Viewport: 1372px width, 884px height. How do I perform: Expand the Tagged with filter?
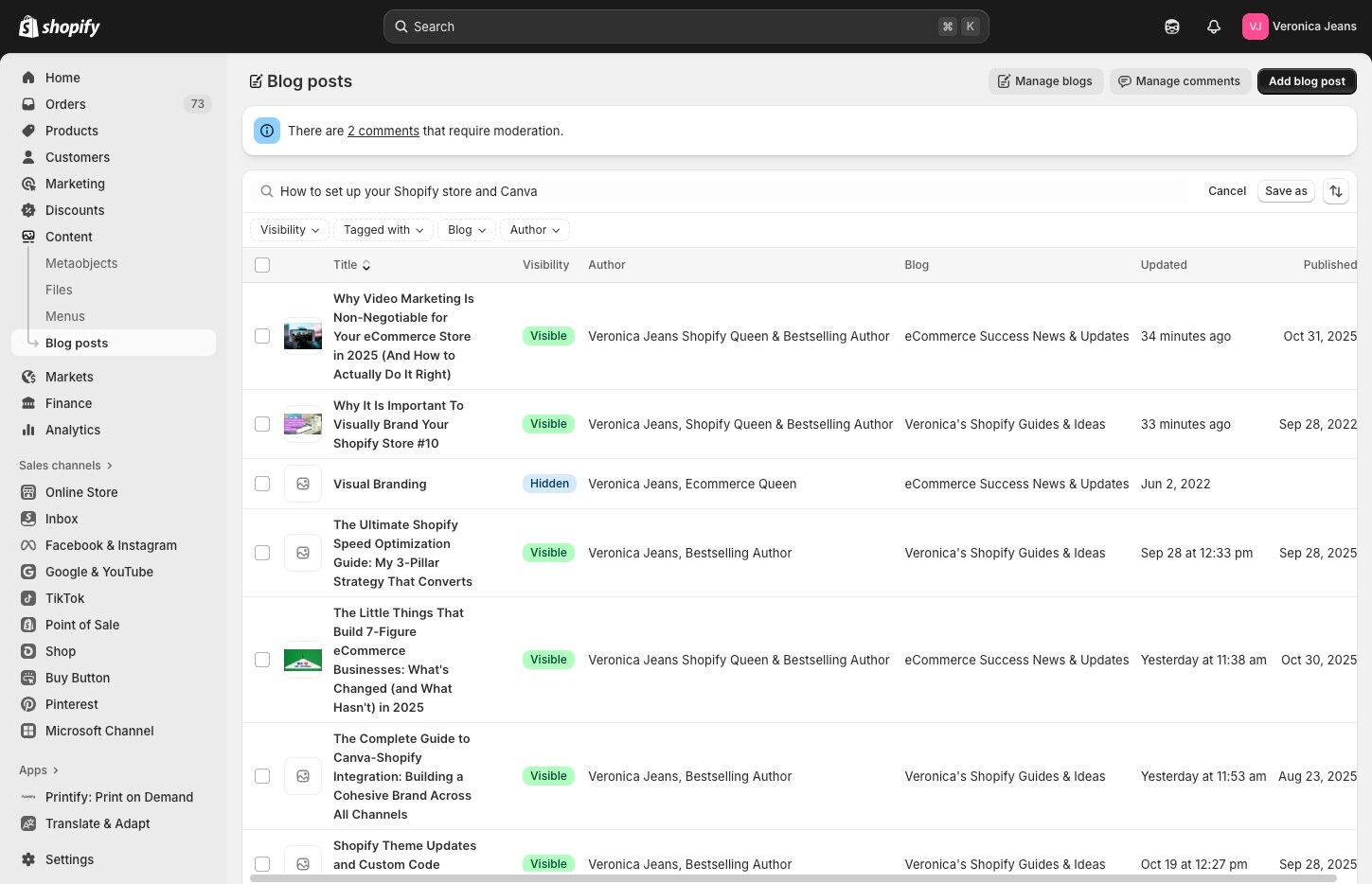383,230
